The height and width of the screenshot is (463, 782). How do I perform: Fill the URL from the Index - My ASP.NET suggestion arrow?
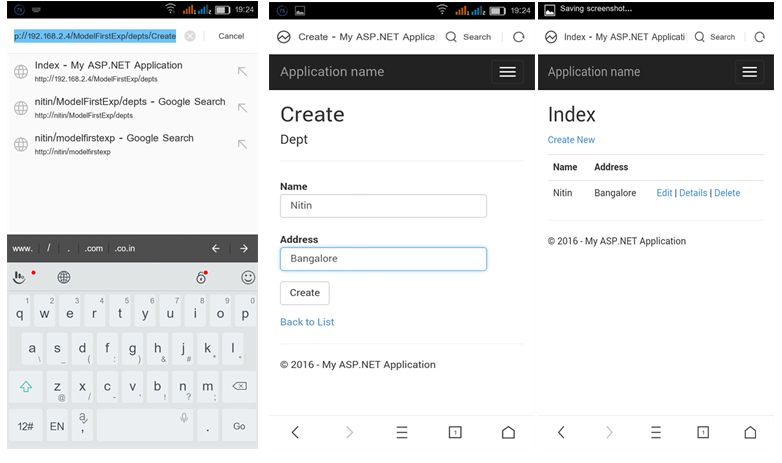[242, 72]
